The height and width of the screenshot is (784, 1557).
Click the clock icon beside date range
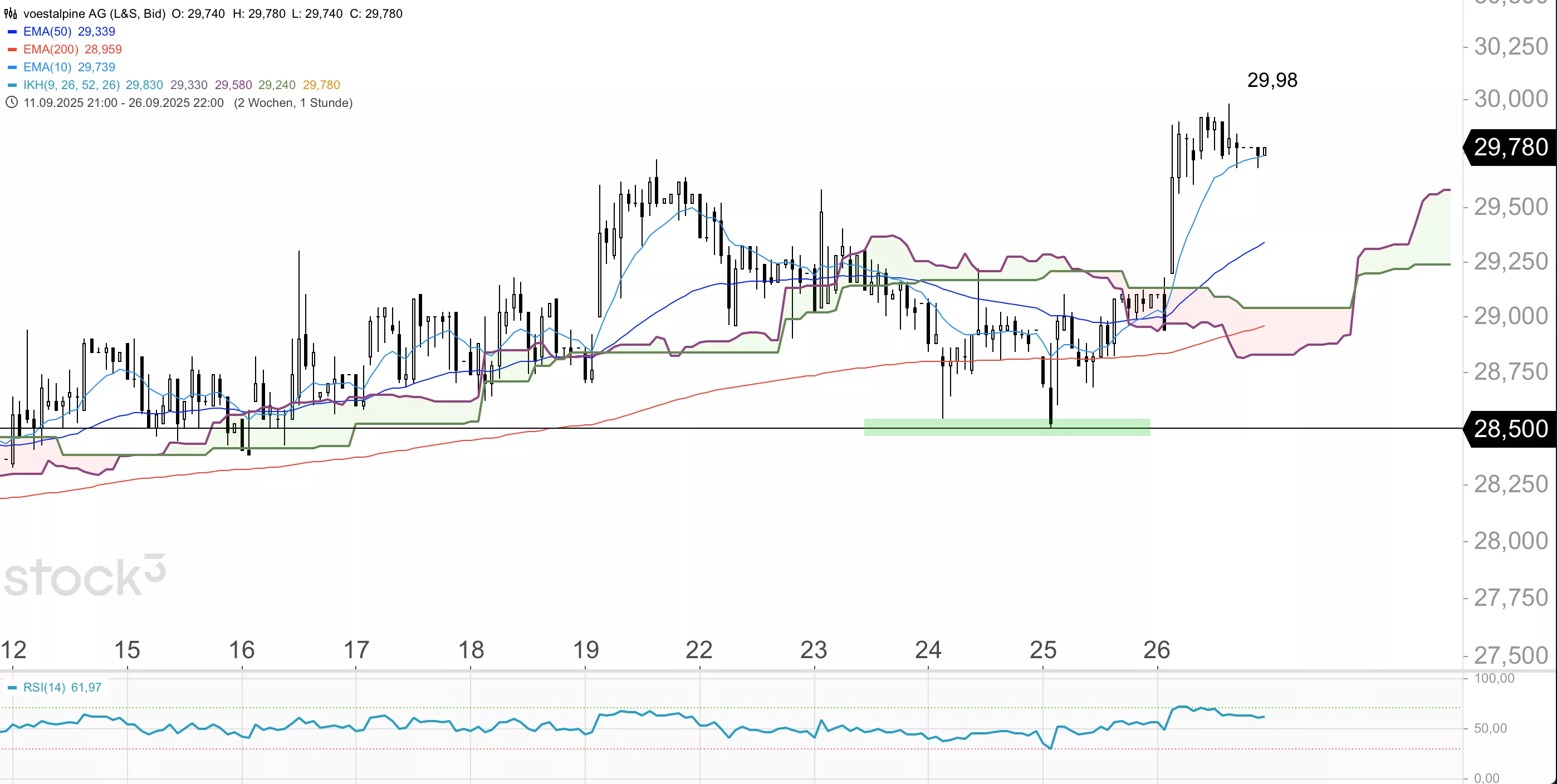(x=11, y=102)
